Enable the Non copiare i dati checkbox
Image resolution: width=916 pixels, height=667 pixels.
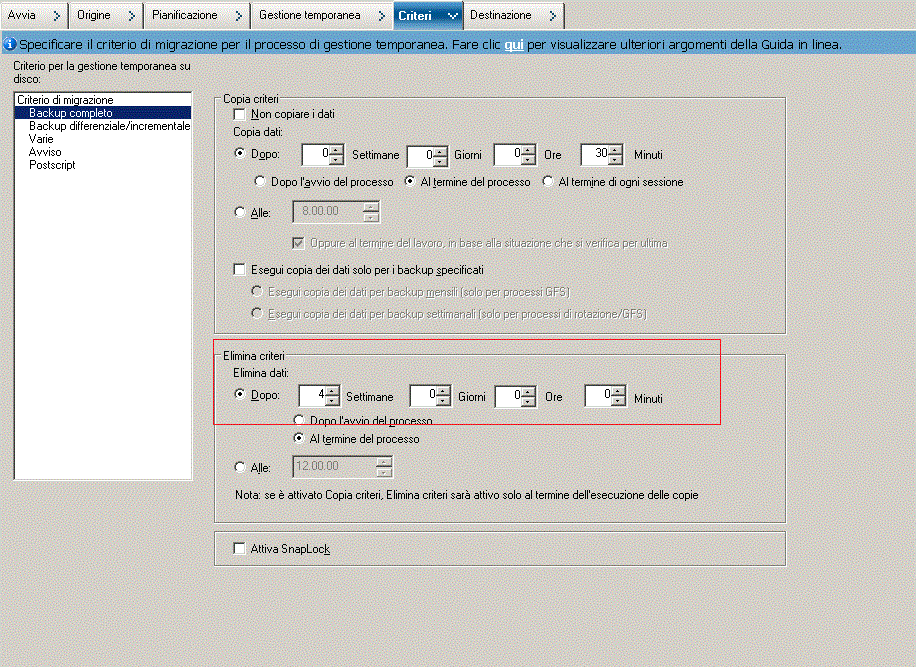pos(238,114)
